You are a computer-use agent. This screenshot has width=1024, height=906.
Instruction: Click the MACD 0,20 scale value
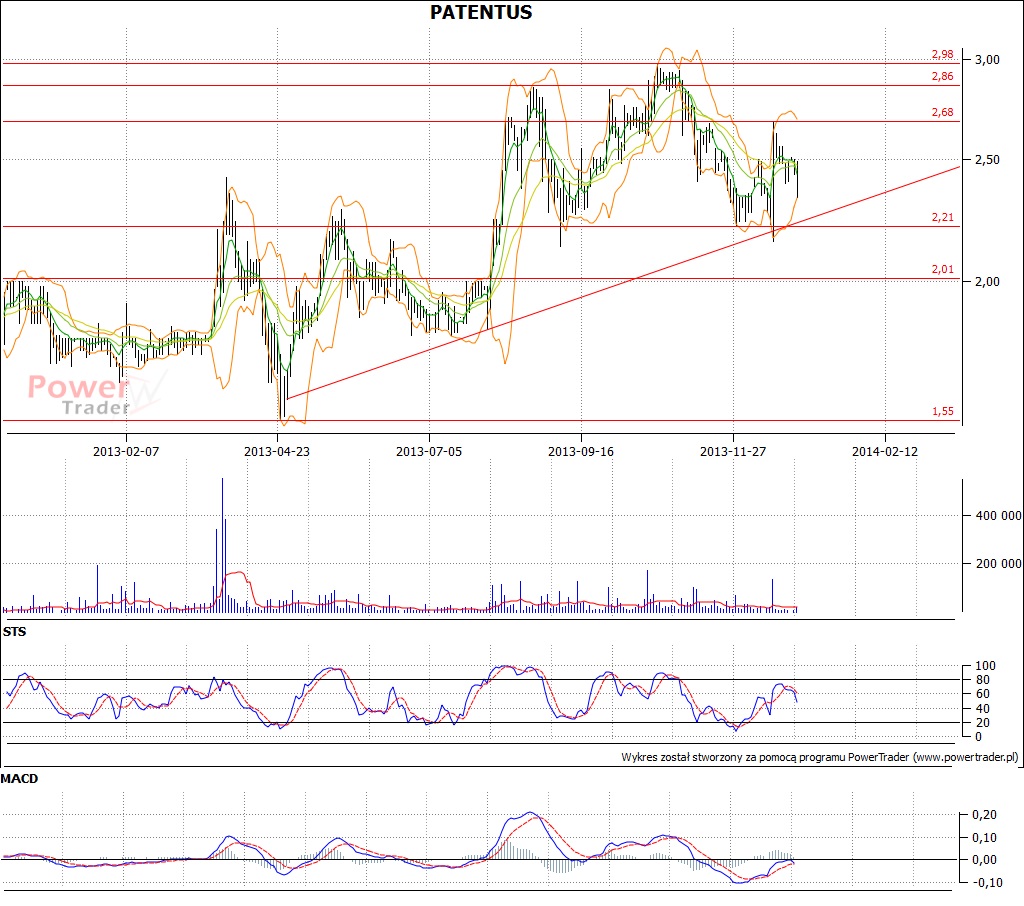(x=985, y=815)
